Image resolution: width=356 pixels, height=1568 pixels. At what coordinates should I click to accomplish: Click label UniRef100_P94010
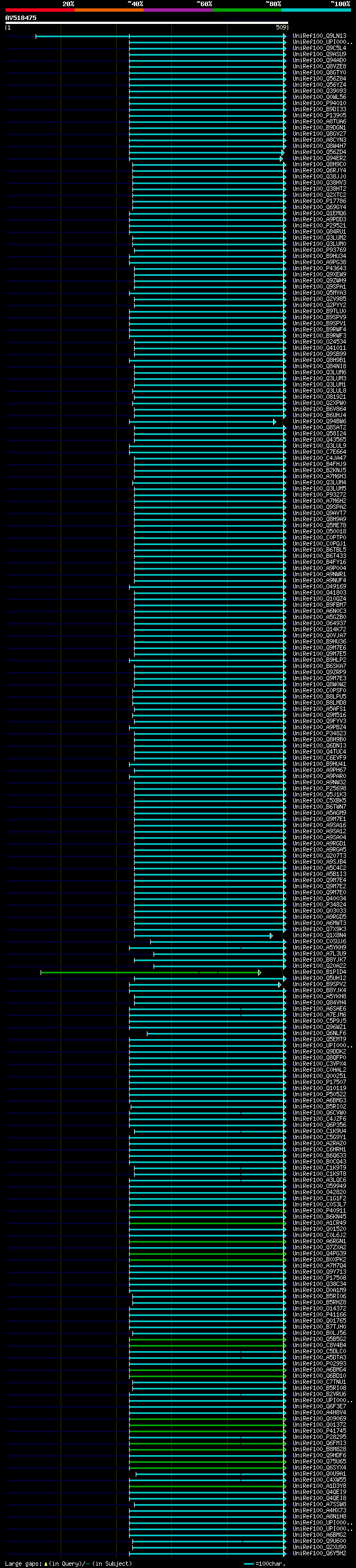click(x=319, y=103)
